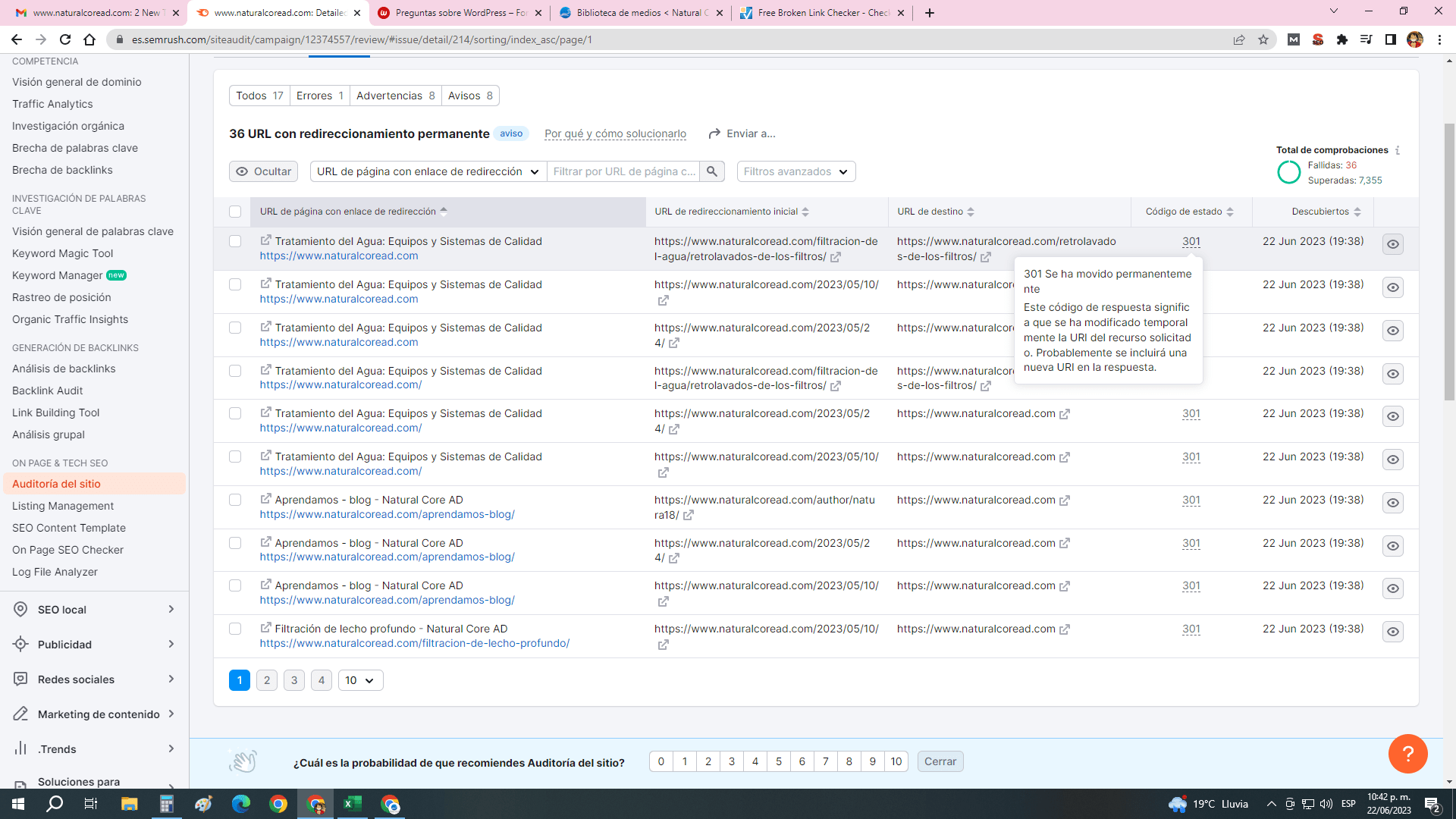Open external link icon beside Filtración de lecho profundo

pos(265,628)
